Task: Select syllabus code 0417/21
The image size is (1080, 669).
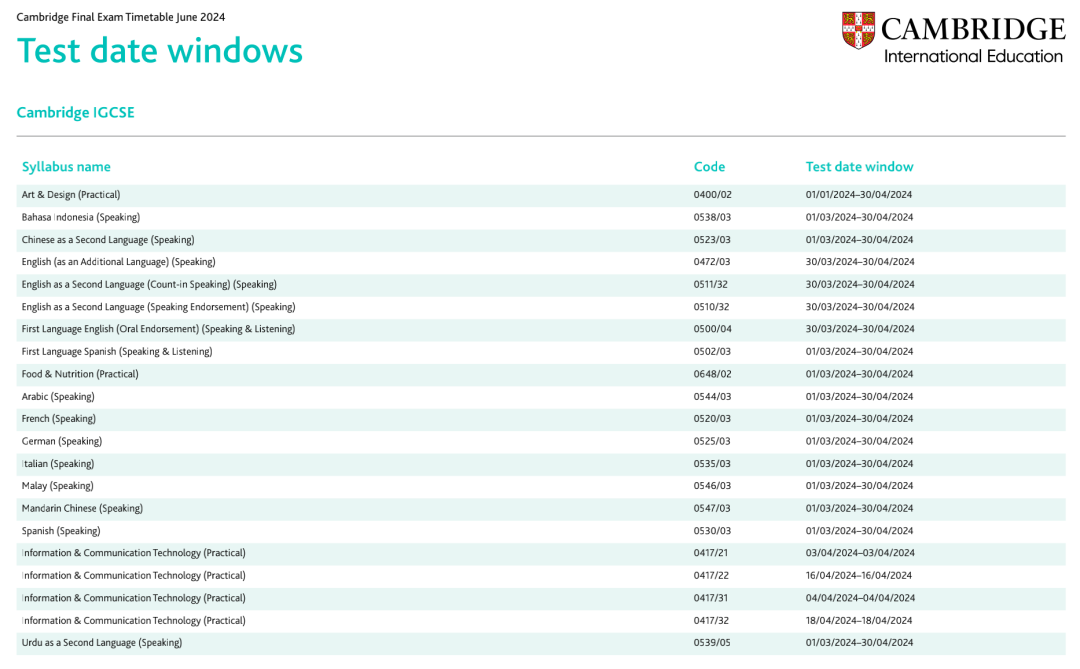Action: [712, 553]
